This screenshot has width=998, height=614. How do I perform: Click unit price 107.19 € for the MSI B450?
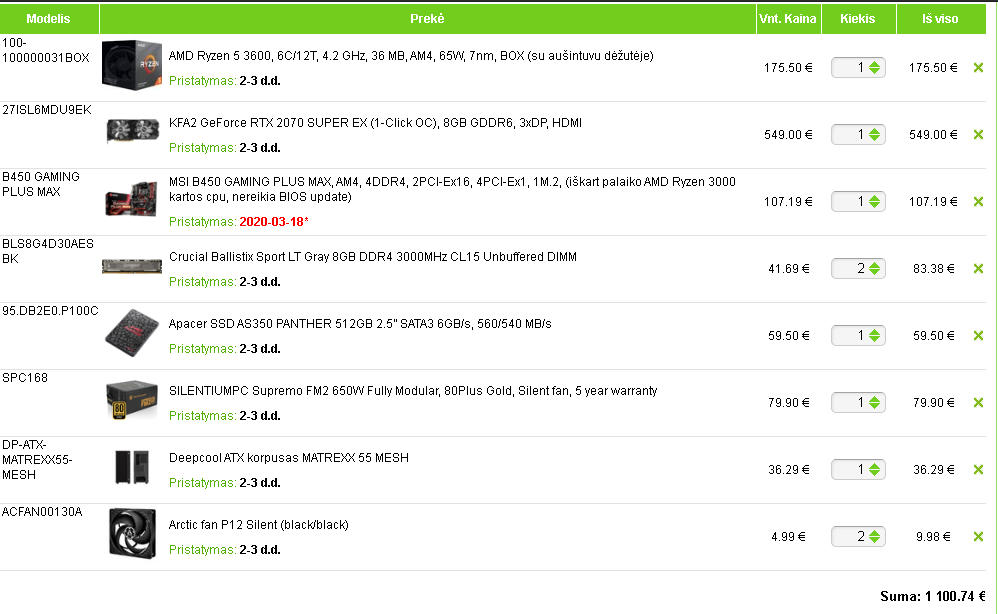(788, 202)
